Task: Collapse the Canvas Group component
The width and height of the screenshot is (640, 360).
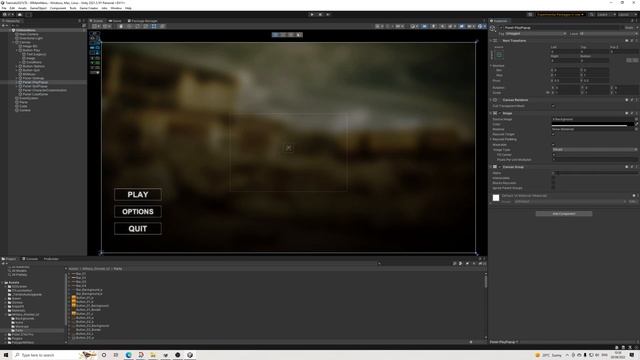Action: point(491,167)
